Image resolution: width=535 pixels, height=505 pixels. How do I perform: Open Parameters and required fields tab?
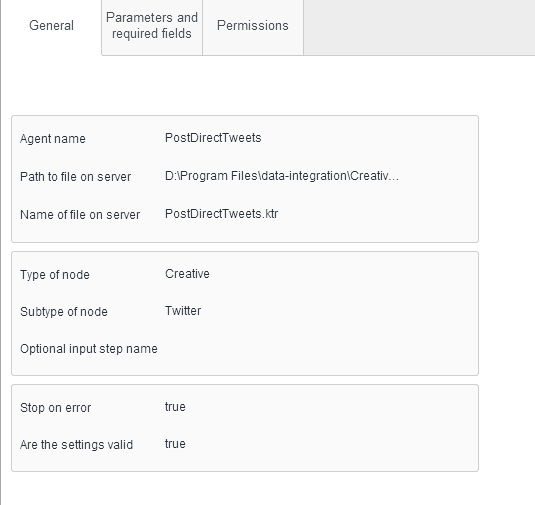(x=152, y=26)
